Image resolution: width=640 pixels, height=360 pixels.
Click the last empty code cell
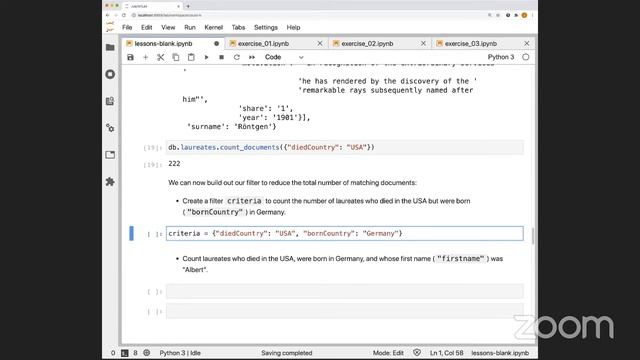pos(344,311)
